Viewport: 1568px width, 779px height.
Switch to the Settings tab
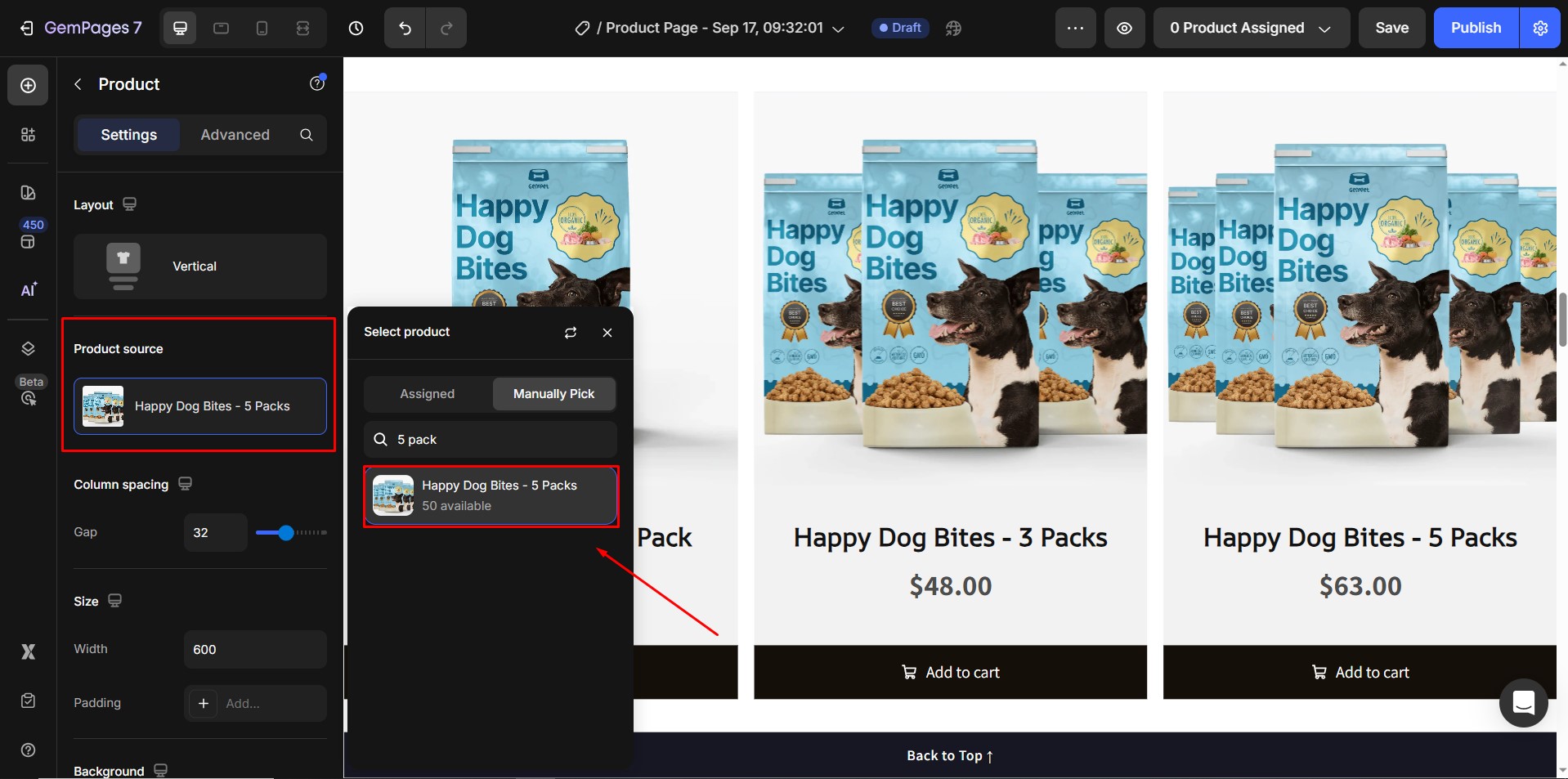point(128,135)
